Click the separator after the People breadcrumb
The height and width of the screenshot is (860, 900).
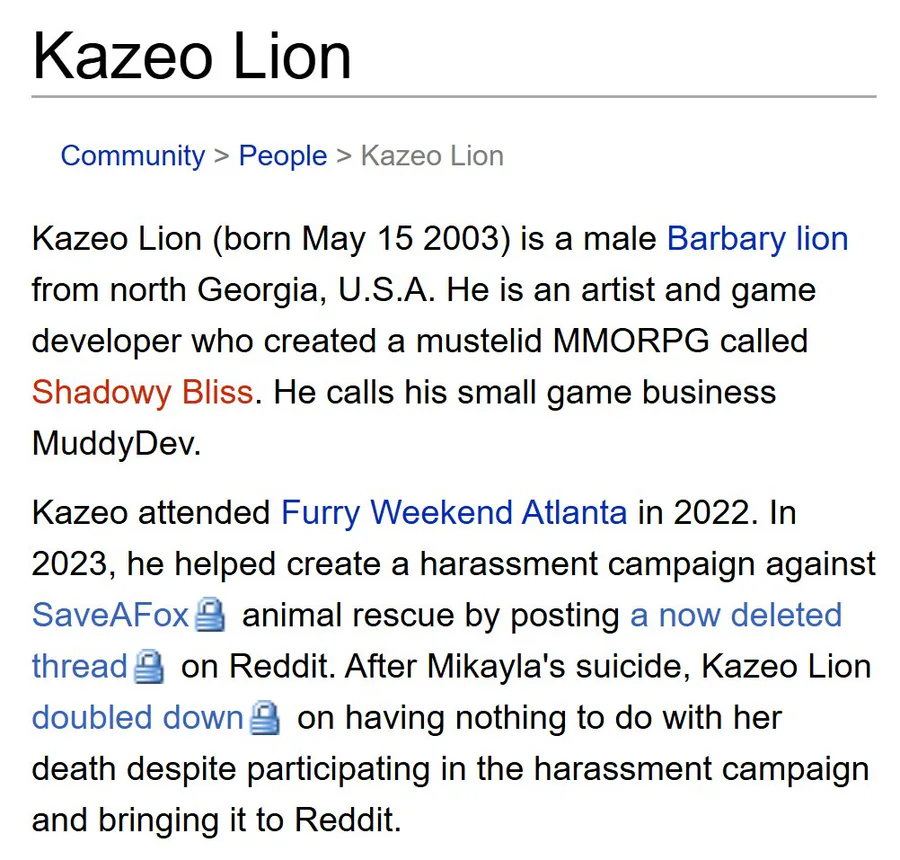pyautogui.click(x=344, y=156)
